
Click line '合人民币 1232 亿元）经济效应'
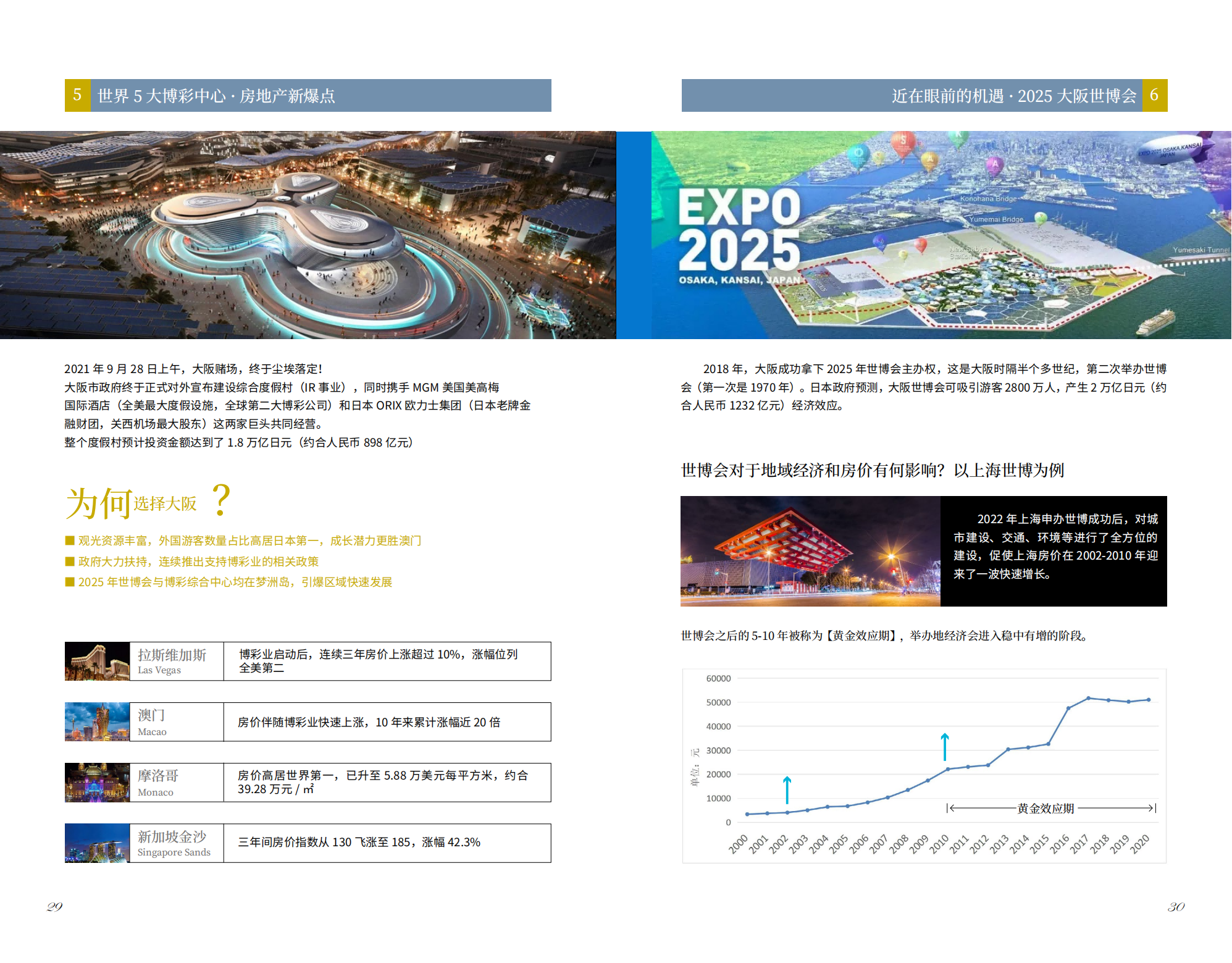763,405
